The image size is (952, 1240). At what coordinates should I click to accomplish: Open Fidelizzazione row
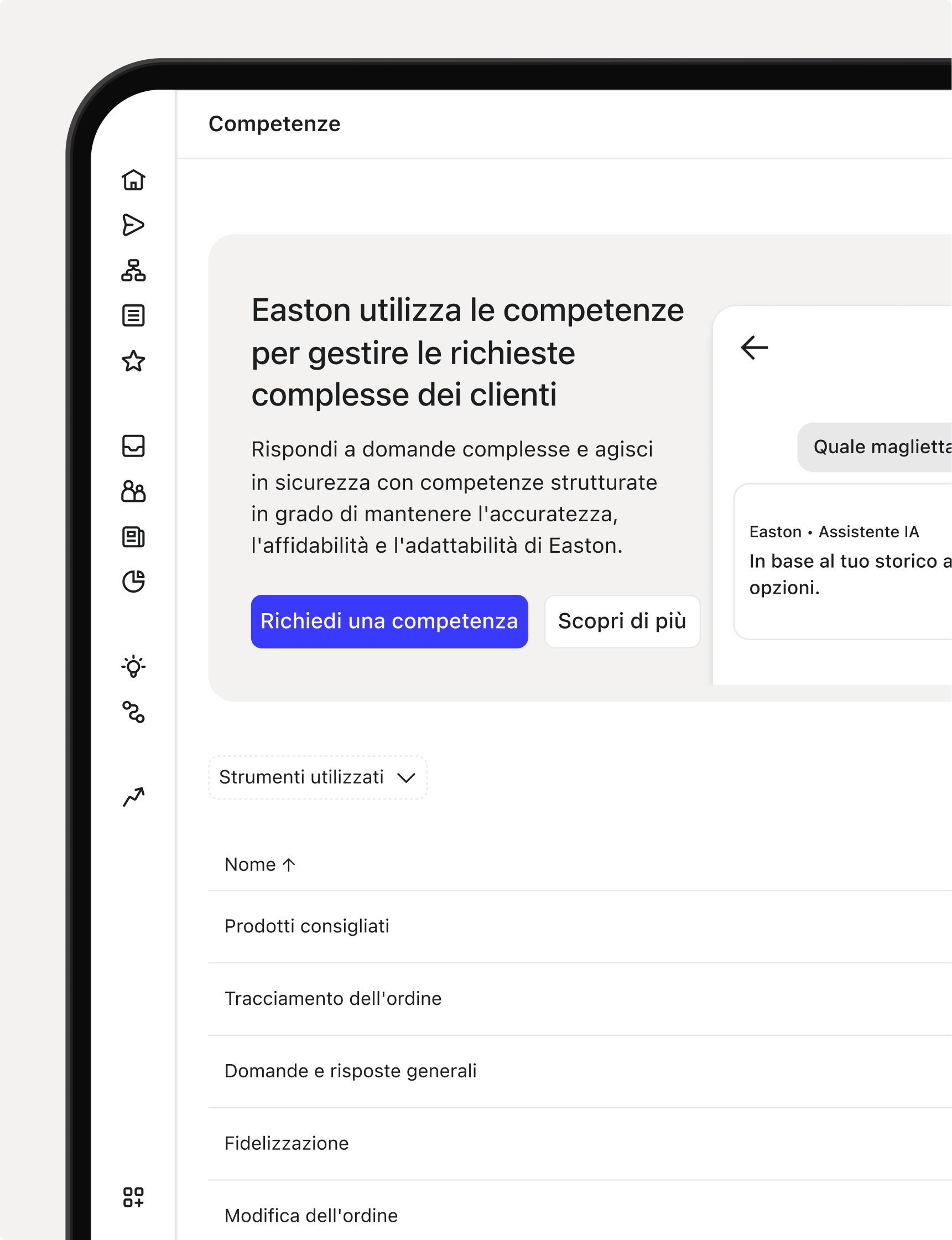click(580, 1144)
